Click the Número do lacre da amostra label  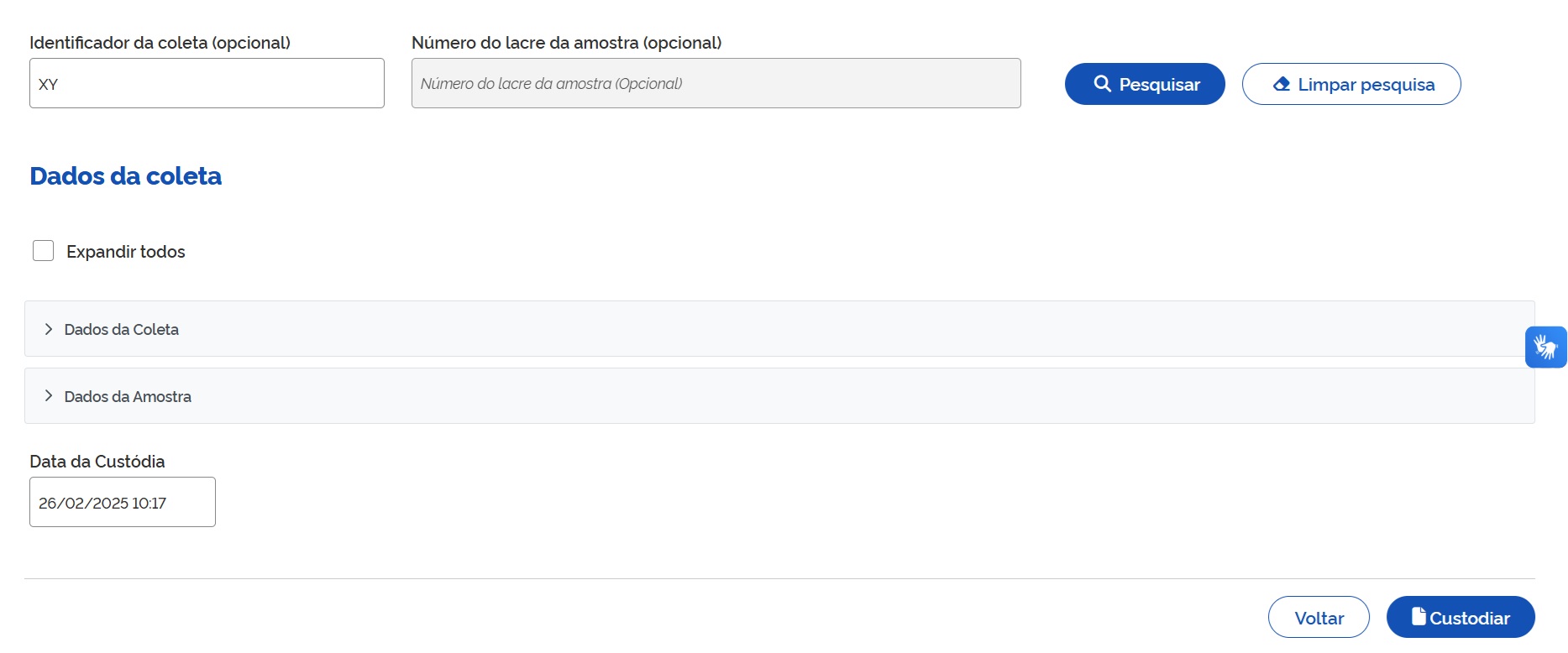[566, 43]
